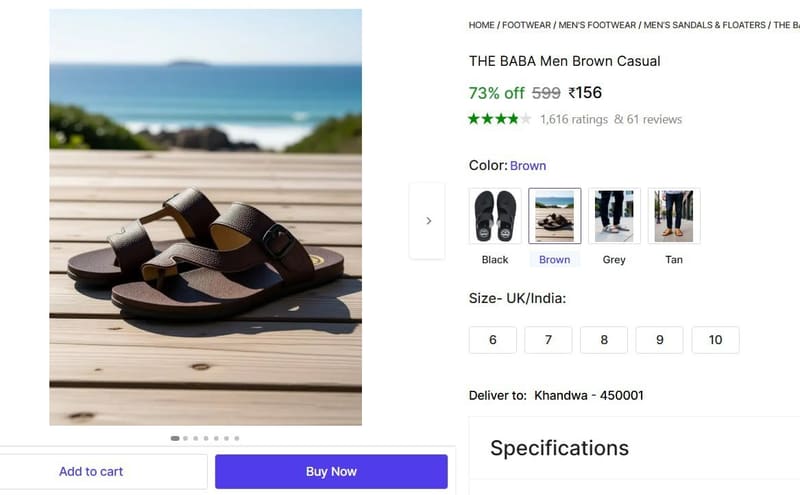Select size 8
800x495 pixels.
click(604, 340)
